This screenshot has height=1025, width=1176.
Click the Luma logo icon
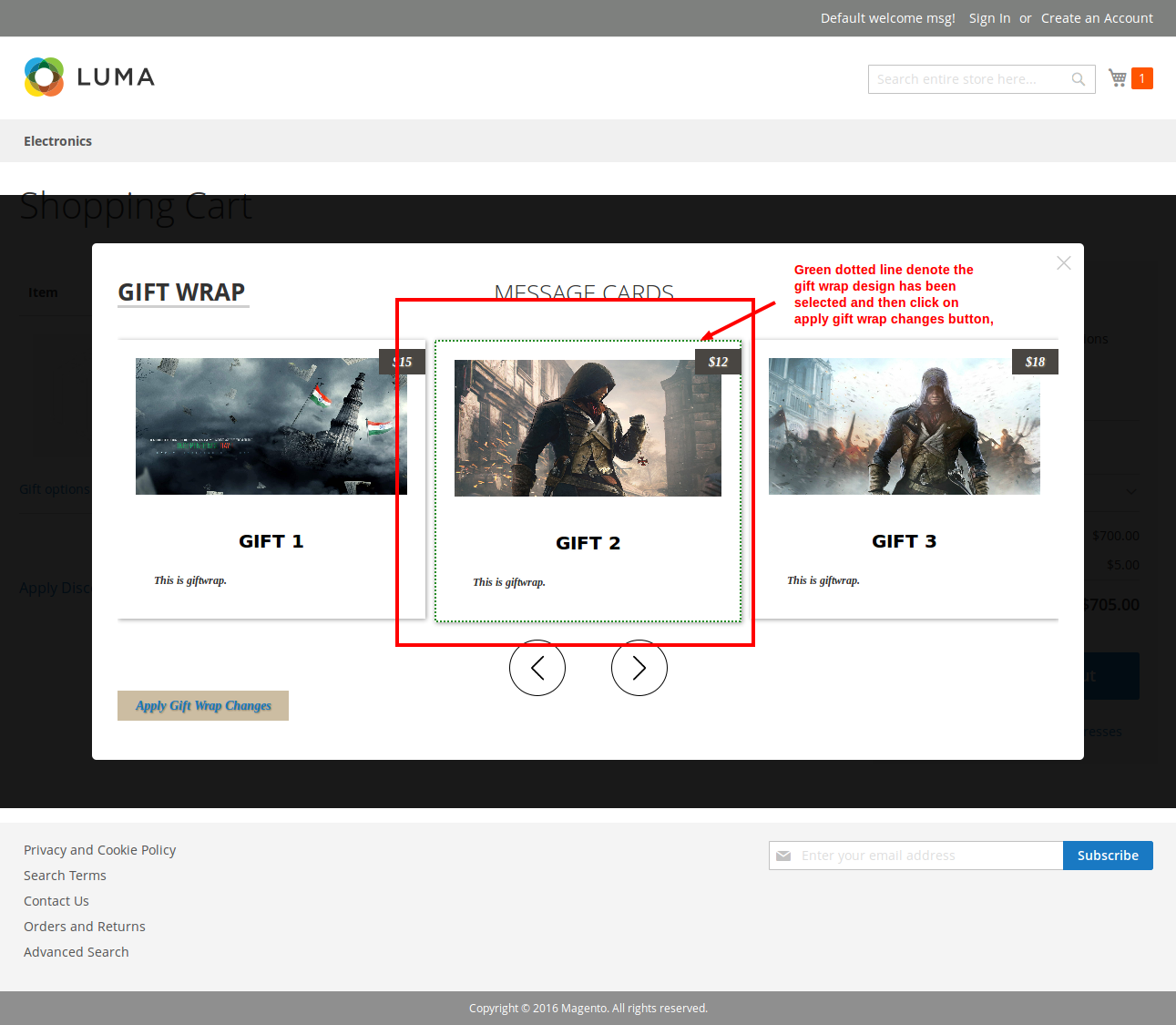44,77
